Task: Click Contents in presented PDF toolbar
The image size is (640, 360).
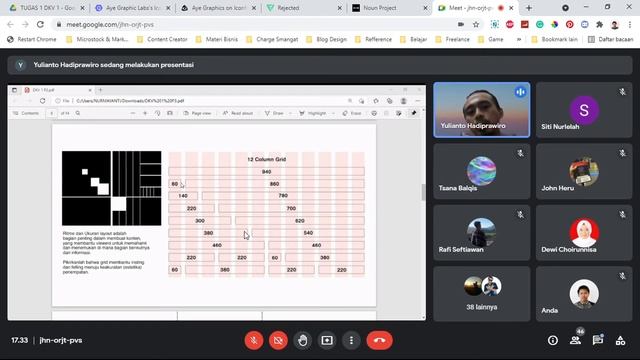Action: coord(26,113)
